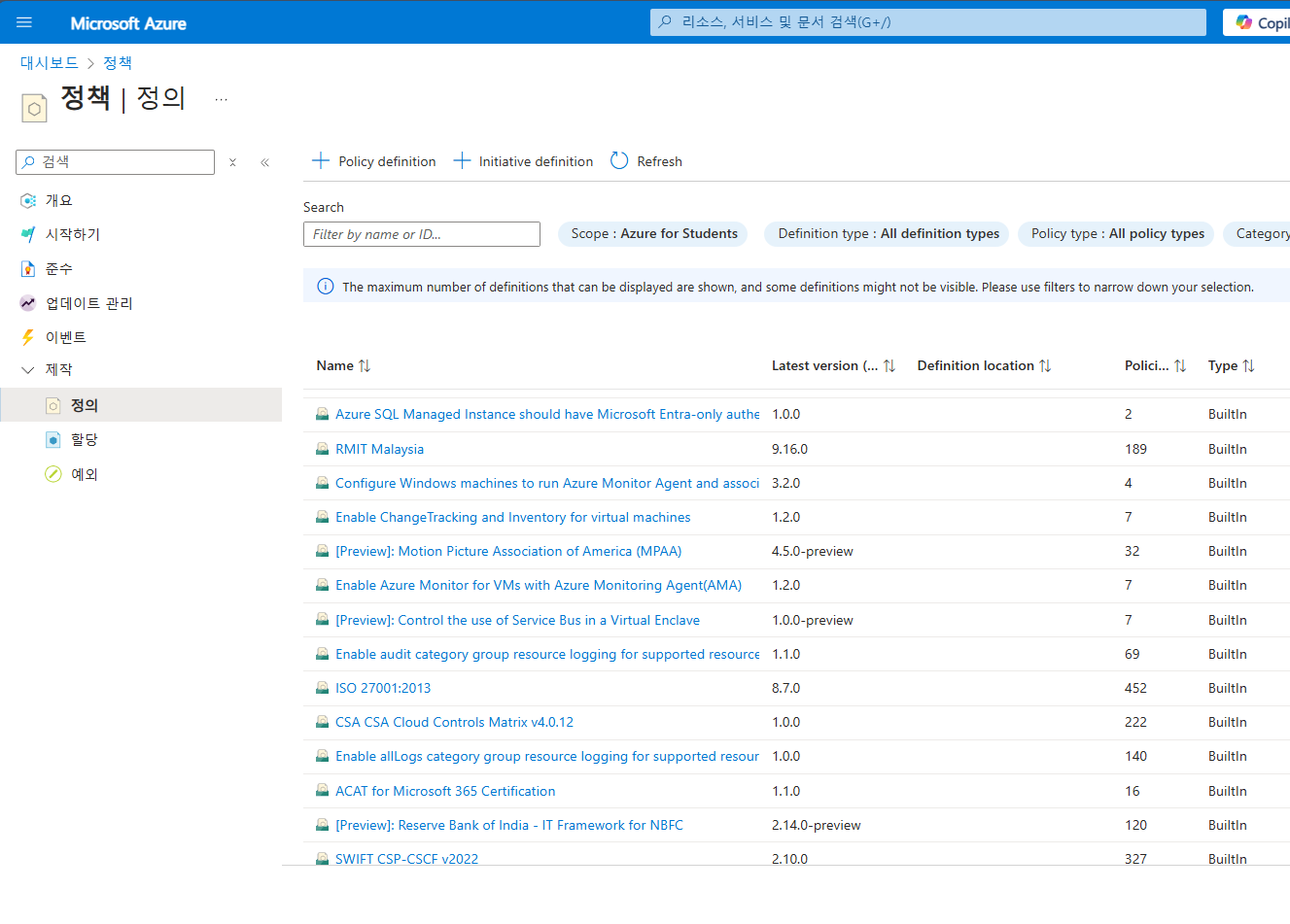
Task: Open Enable Azure Monitor for VMs with AMA
Action: click(539, 585)
